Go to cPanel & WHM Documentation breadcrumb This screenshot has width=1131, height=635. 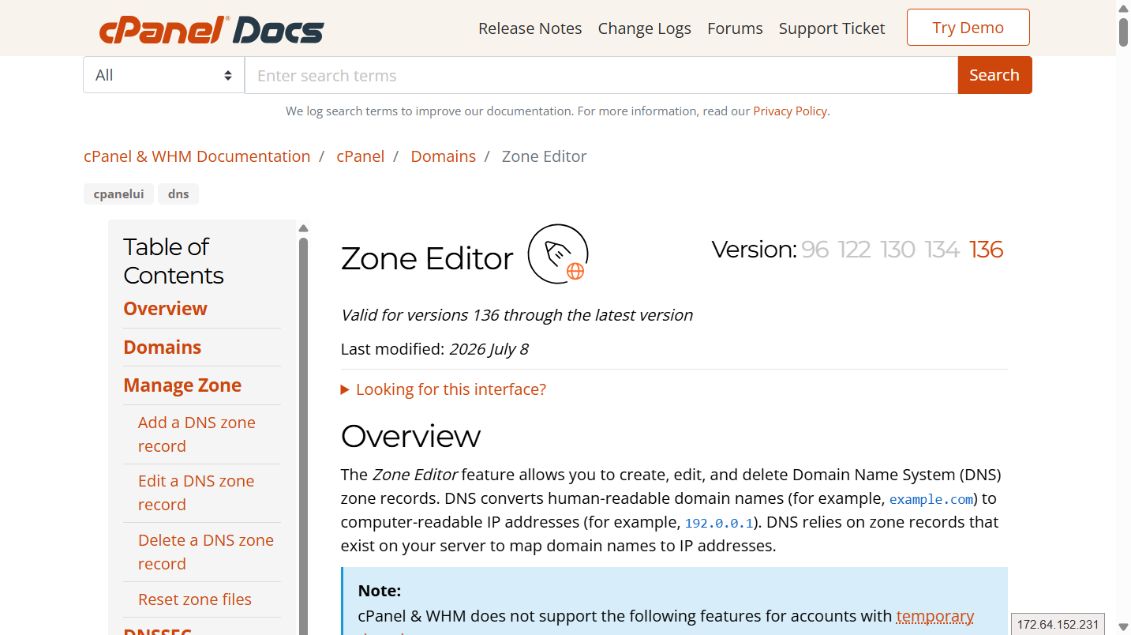click(x=197, y=156)
